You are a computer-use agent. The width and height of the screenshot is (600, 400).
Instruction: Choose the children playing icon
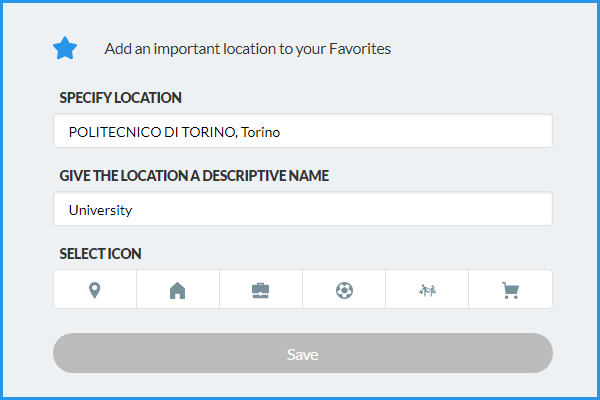coord(427,290)
